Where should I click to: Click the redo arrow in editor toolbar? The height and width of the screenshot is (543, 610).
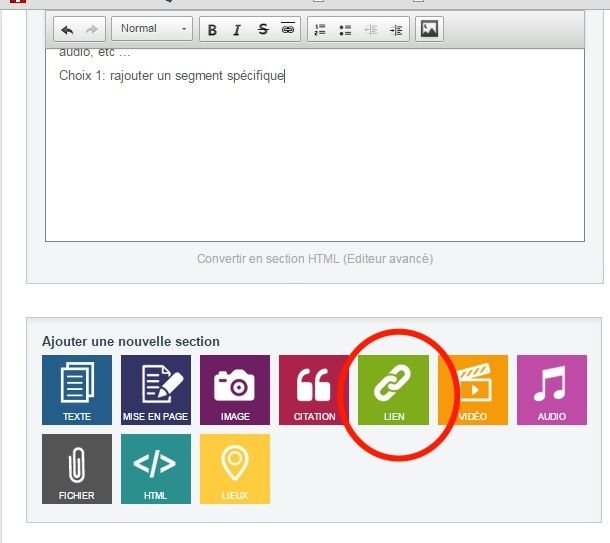[92, 30]
